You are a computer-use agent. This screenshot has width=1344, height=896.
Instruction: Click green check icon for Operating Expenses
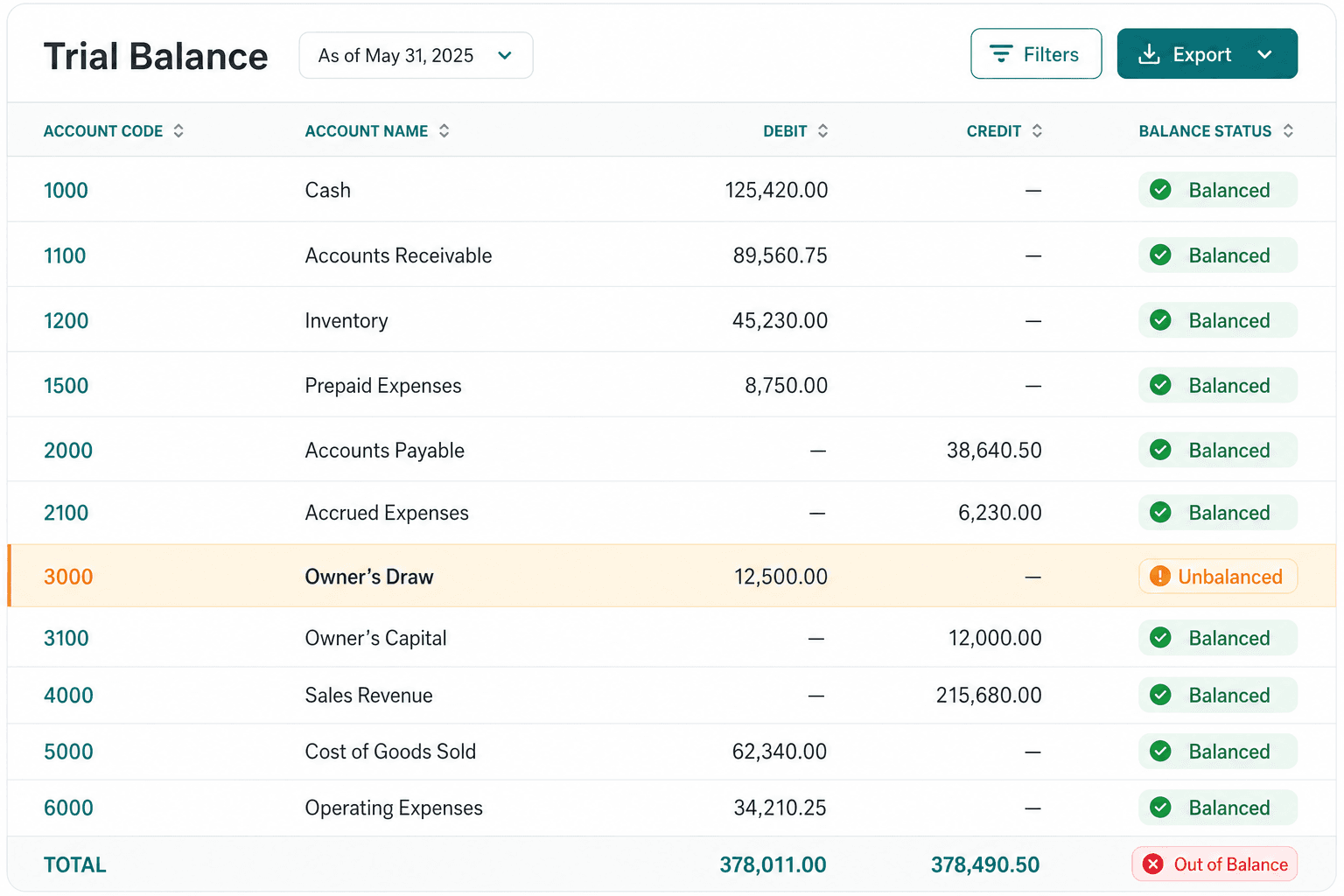pos(1160,808)
